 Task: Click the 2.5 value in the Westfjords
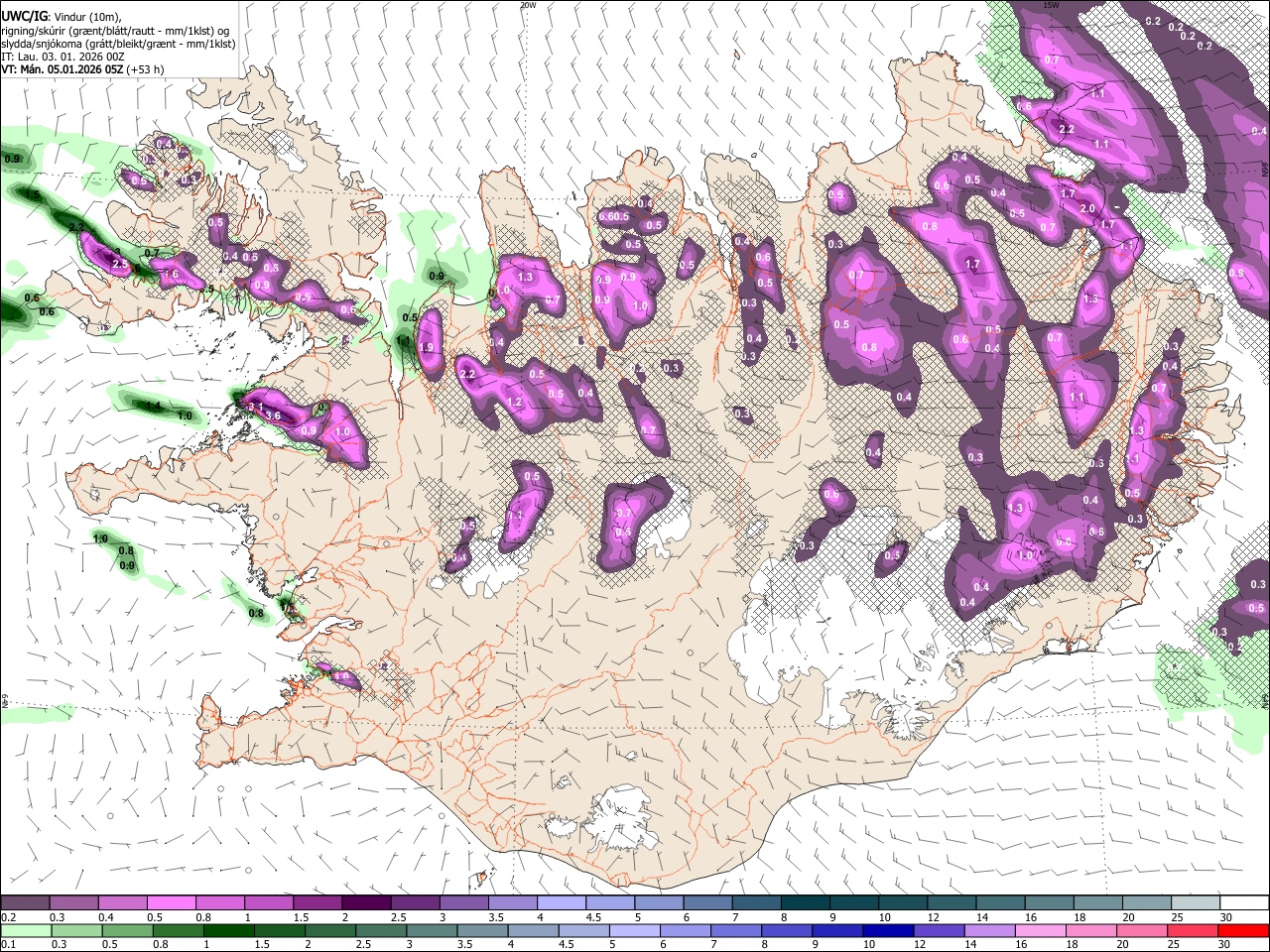pyautogui.click(x=120, y=265)
